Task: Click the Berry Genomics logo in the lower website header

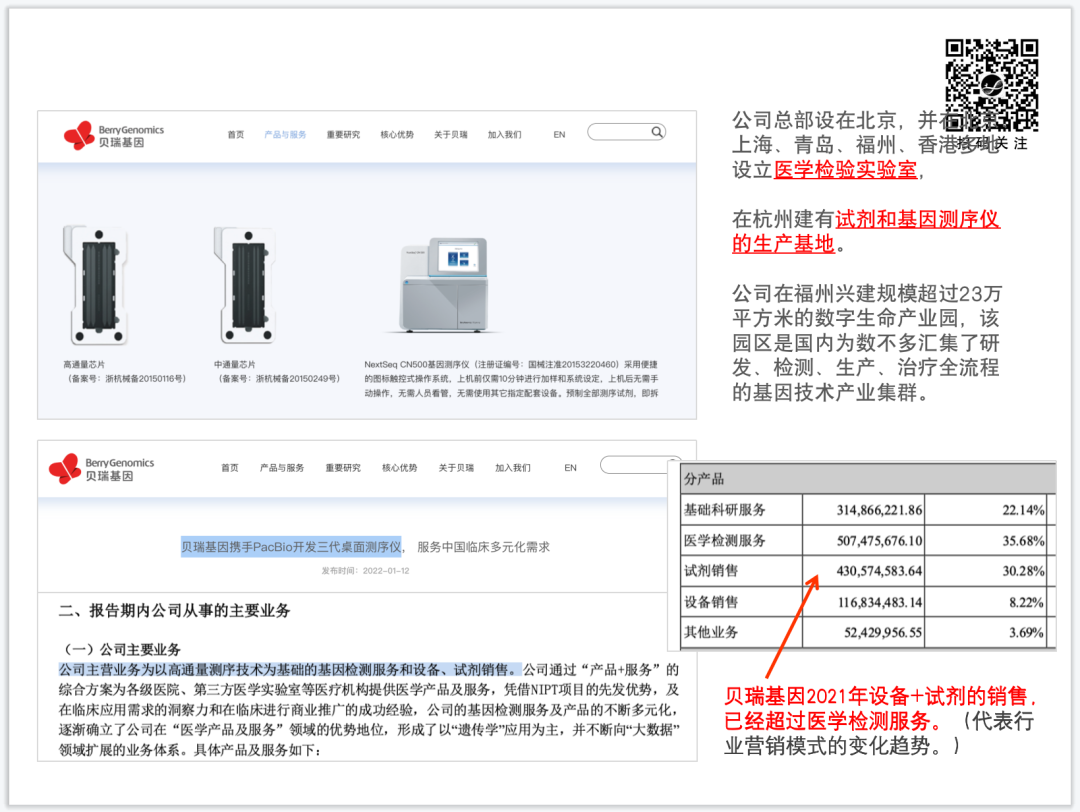Action: tap(101, 468)
